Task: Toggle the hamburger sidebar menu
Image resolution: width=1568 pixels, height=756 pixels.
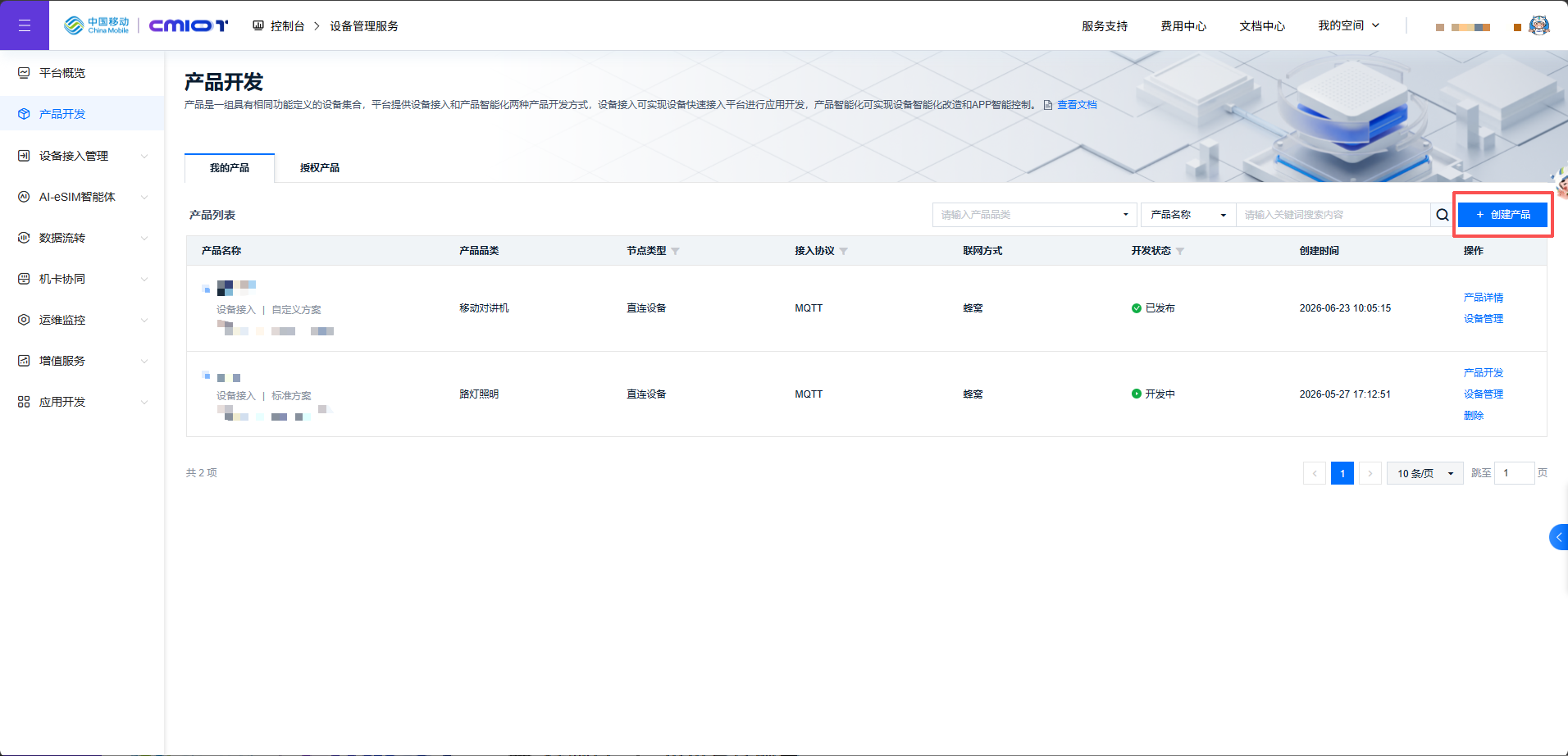Action: (x=25, y=25)
